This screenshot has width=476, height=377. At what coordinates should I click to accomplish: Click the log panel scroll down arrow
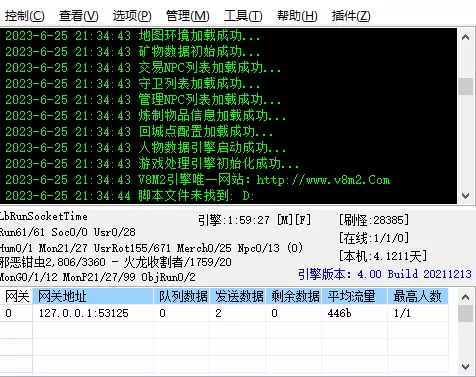click(466, 196)
